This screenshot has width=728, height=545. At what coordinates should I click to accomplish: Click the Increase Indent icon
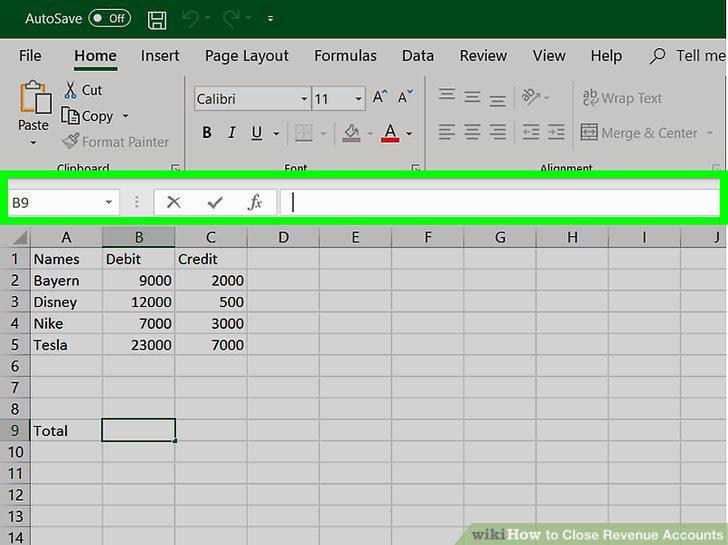pyautogui.click(x=556, y=132)
